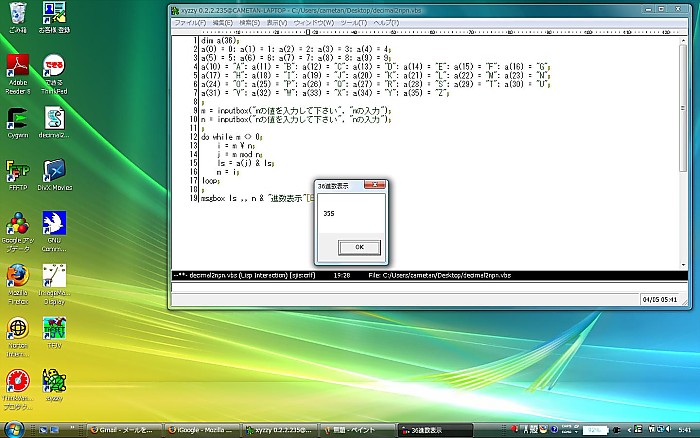Open the ThinkVantage プロダクティビティ desktop shortcut

[x=18, y=390]
